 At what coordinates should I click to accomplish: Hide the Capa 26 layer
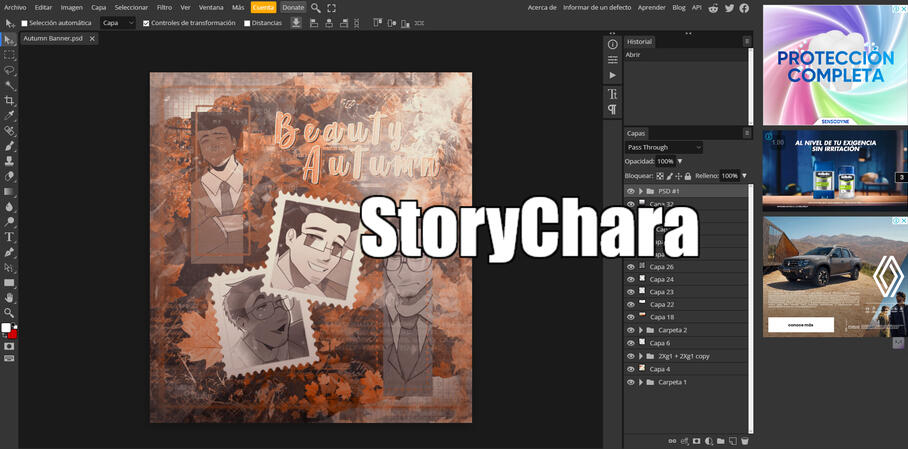631,267
